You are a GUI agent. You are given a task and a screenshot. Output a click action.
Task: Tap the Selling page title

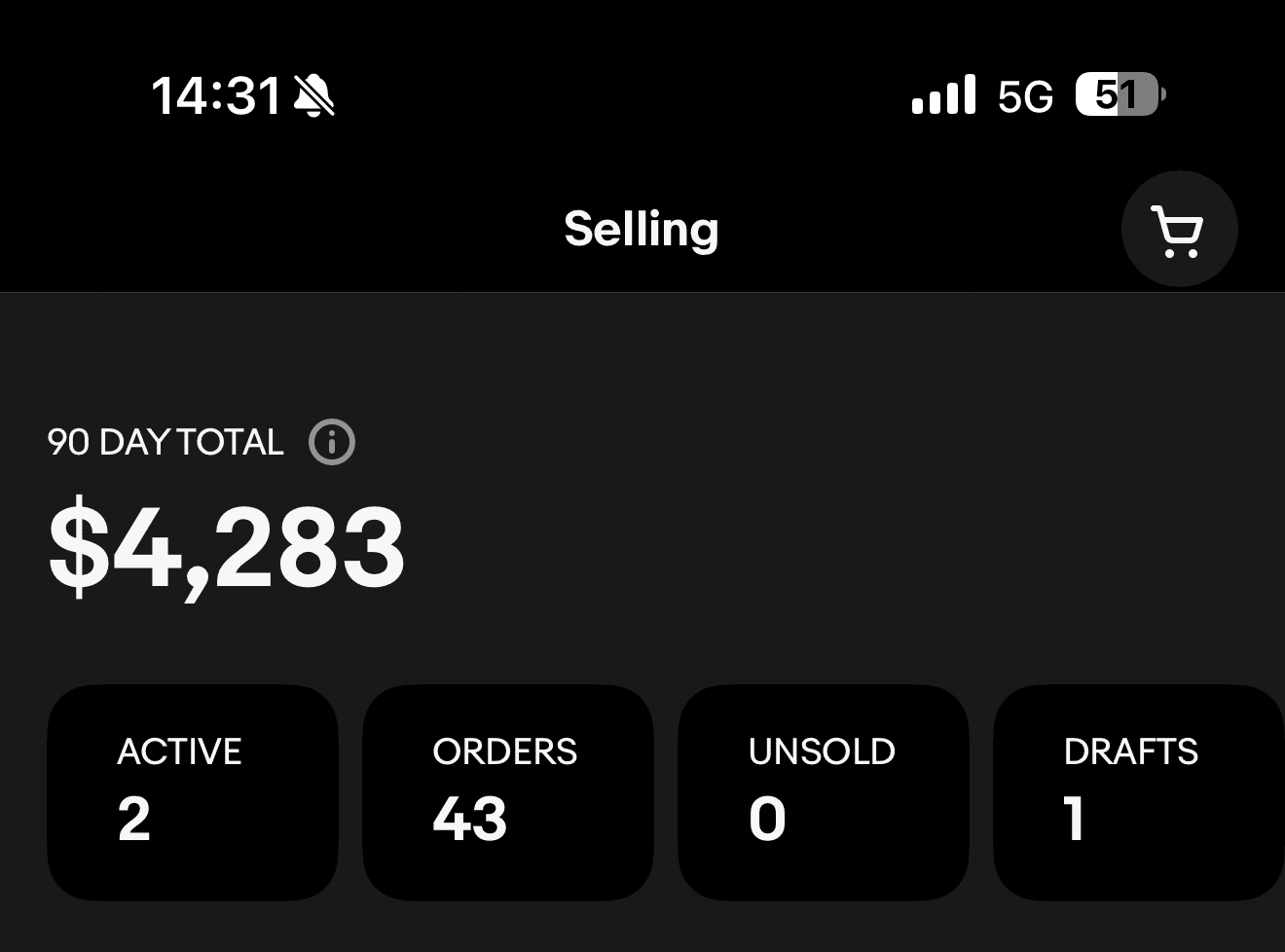point(642,230)
